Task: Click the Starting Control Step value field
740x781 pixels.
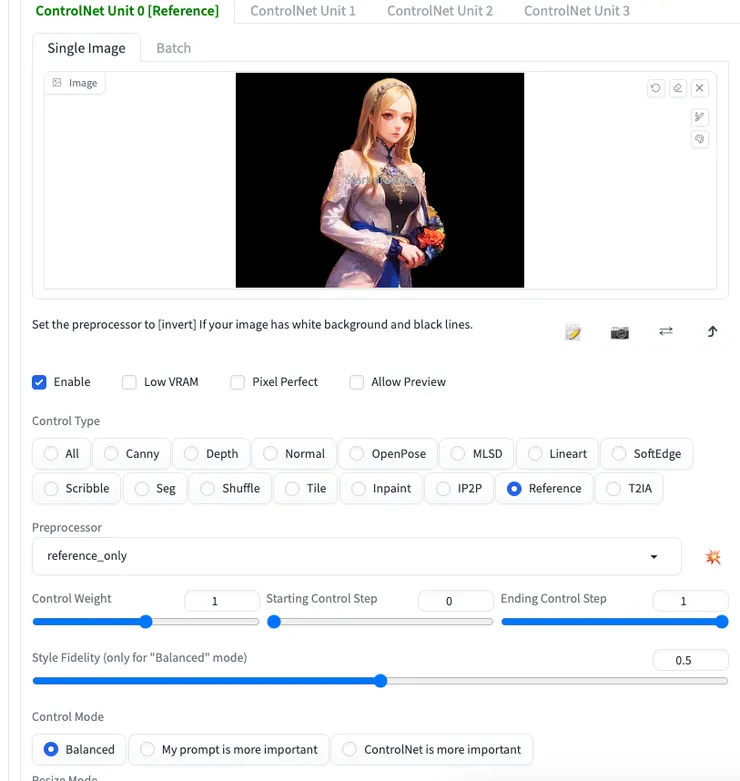Action: coord(456,601)
